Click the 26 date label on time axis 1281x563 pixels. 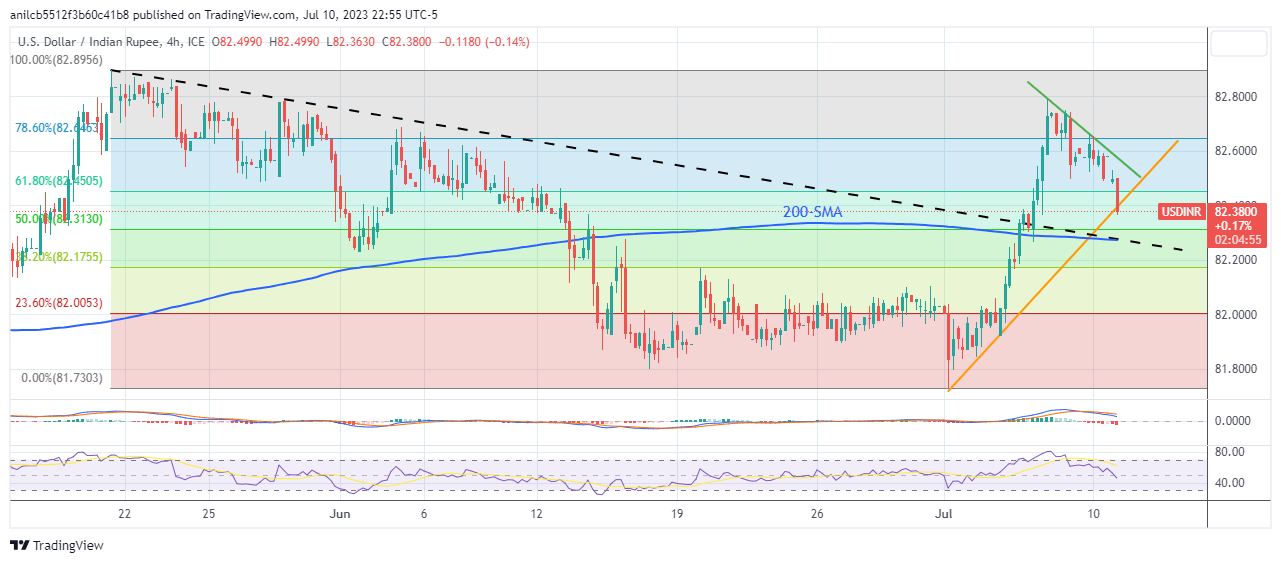point(817,514)
